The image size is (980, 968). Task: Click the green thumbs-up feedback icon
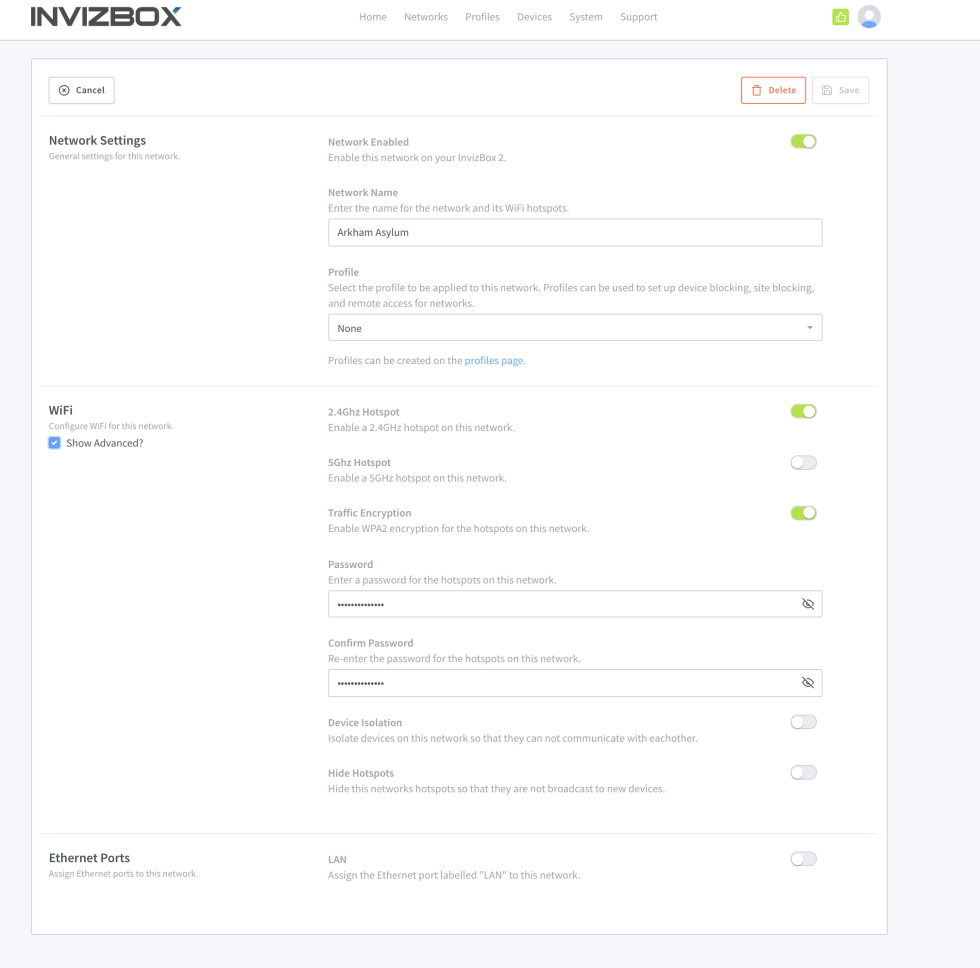pyautogui.click(x=840, y=16)
